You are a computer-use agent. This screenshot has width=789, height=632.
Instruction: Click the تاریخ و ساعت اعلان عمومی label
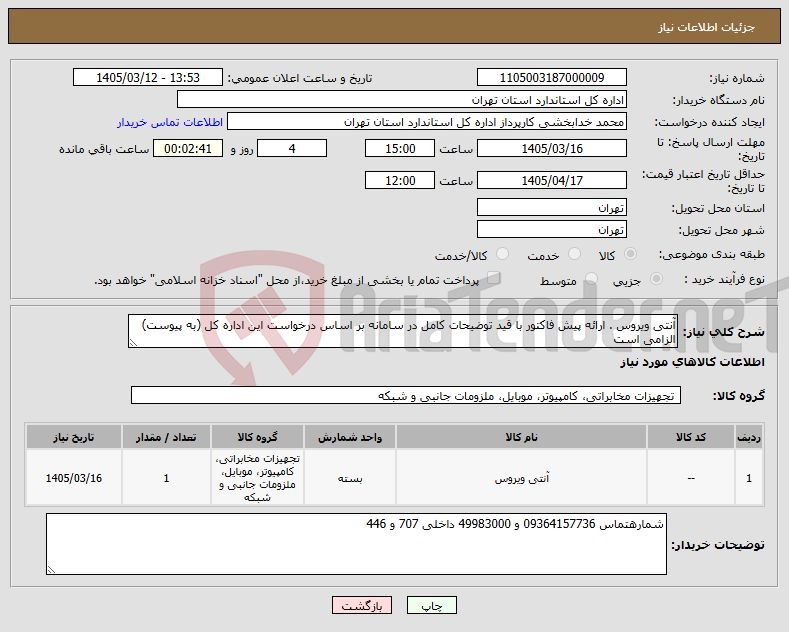[300, 78]
